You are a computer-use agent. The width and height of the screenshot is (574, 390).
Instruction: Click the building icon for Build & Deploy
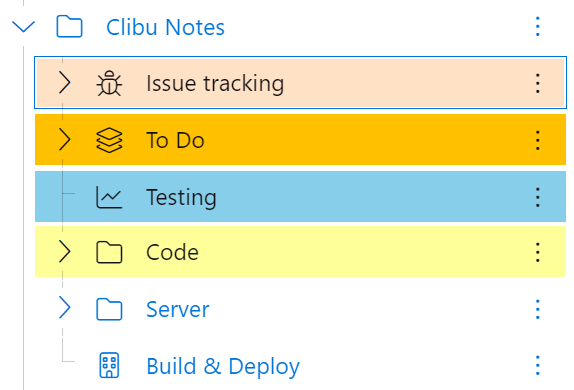pyautogui.click(x=109, y=365)
